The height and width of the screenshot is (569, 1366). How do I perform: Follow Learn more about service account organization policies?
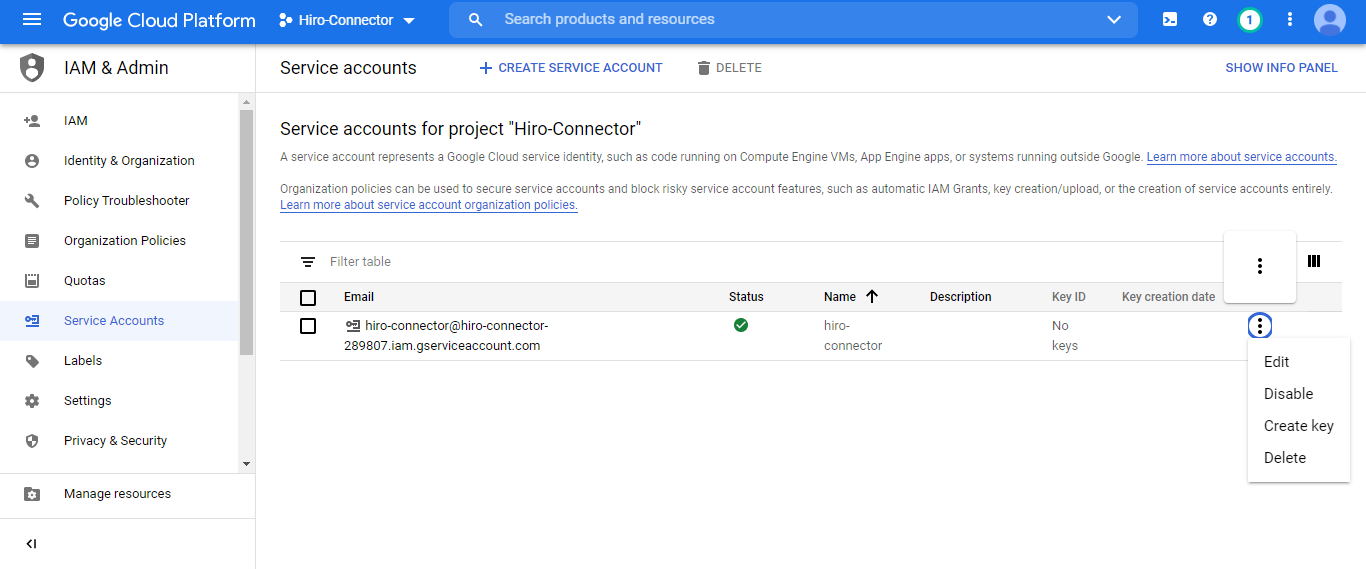coord(429,205)
